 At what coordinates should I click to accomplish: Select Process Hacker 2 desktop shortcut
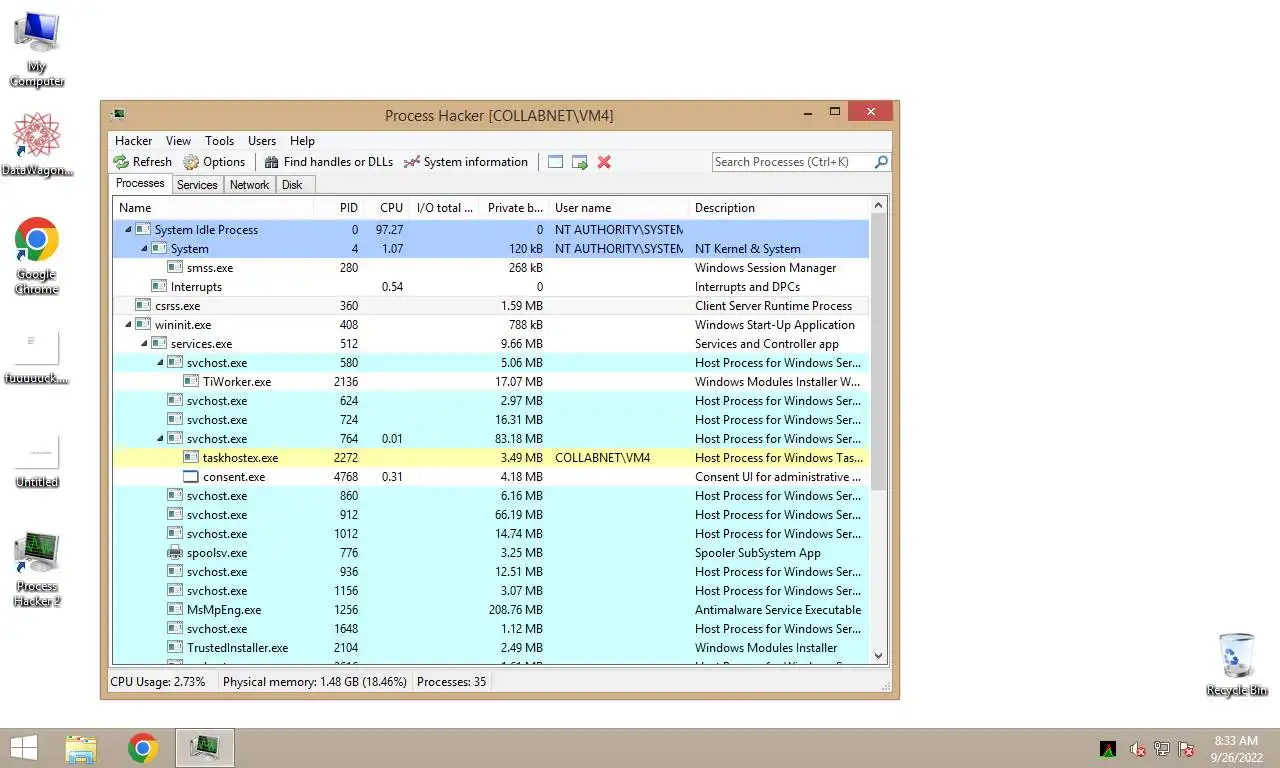tap(37, 569)
